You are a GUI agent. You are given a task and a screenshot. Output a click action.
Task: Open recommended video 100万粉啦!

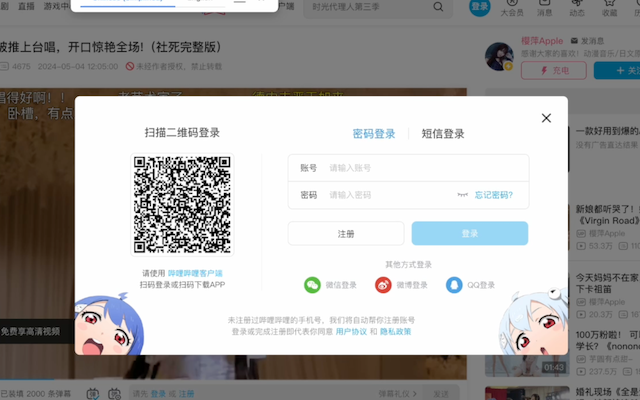pyautogui.click(x=608, y=340)
